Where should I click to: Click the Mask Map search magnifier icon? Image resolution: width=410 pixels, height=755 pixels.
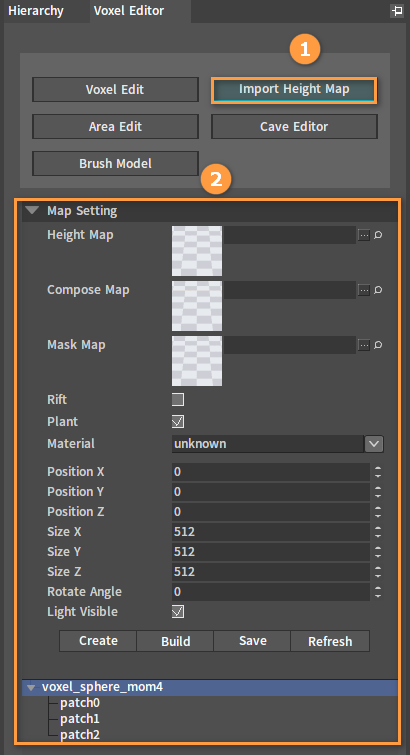tap(378, 345)
